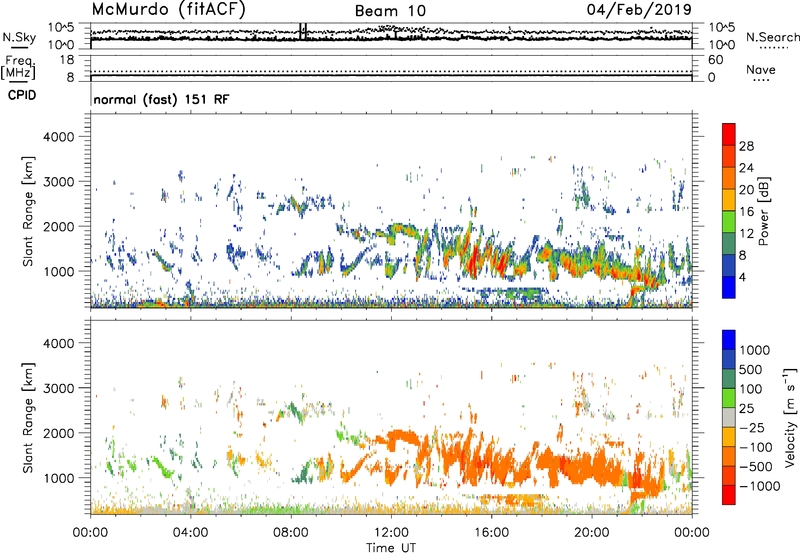Click the red Power colorbar segment above 28

[x=729, y=134]
